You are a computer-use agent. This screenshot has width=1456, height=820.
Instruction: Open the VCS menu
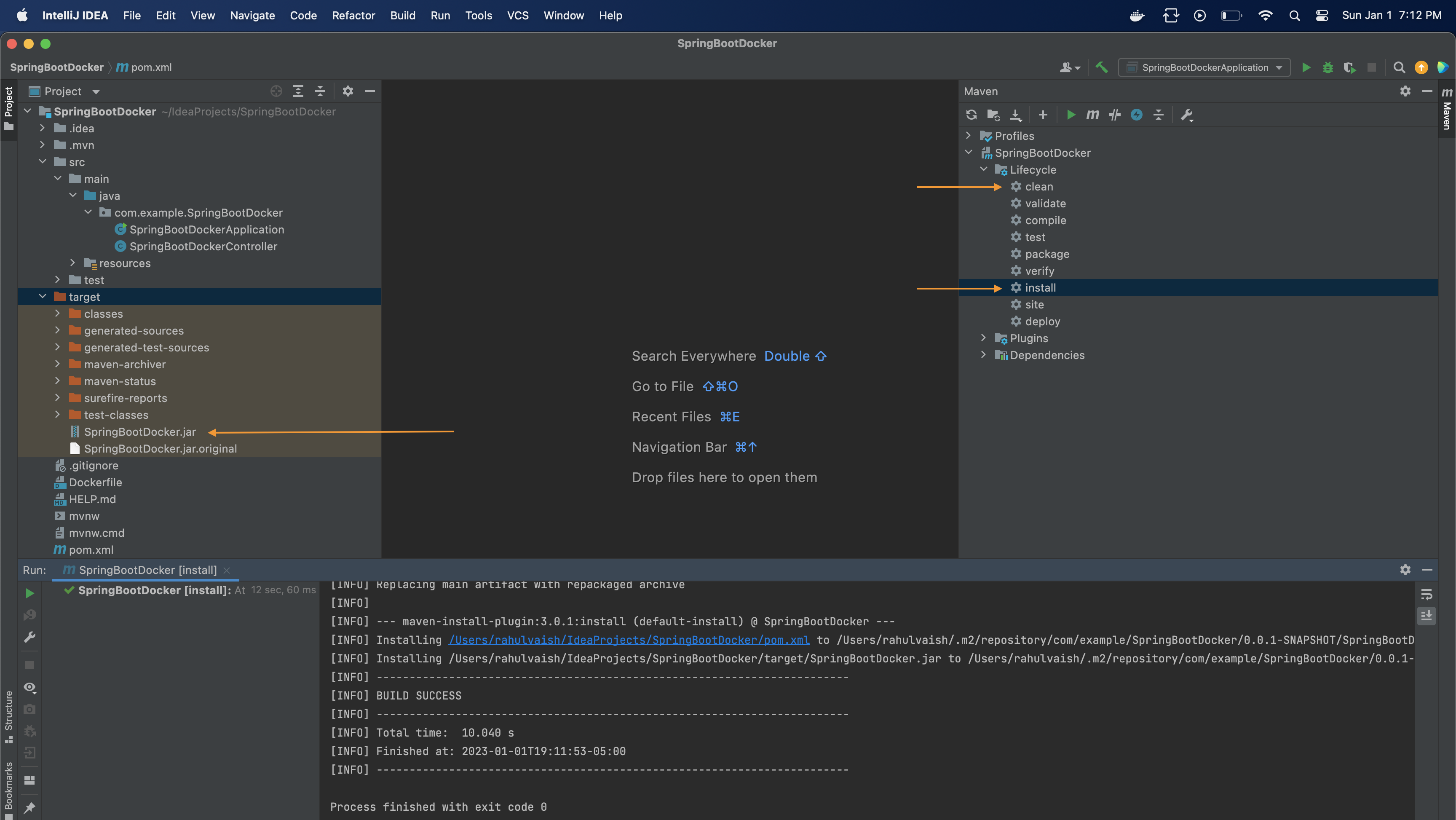[x=518, y=15]
